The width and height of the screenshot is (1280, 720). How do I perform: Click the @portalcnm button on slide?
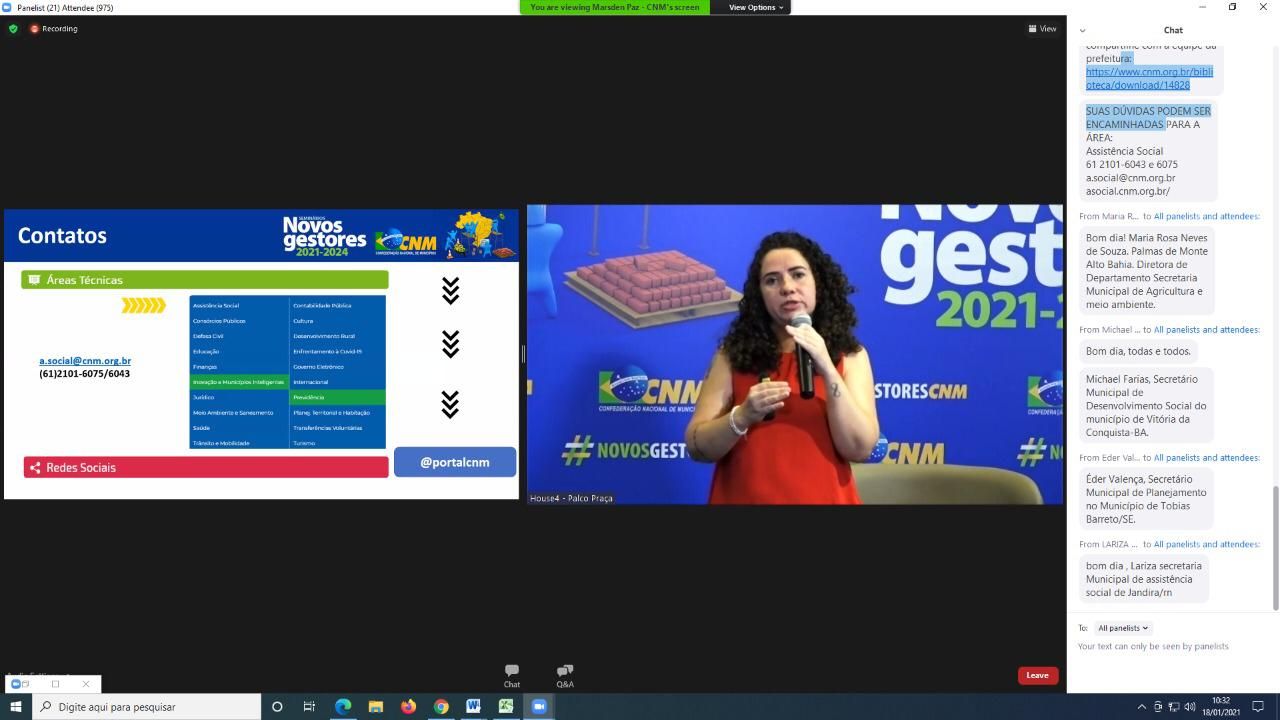pos(455,462)
